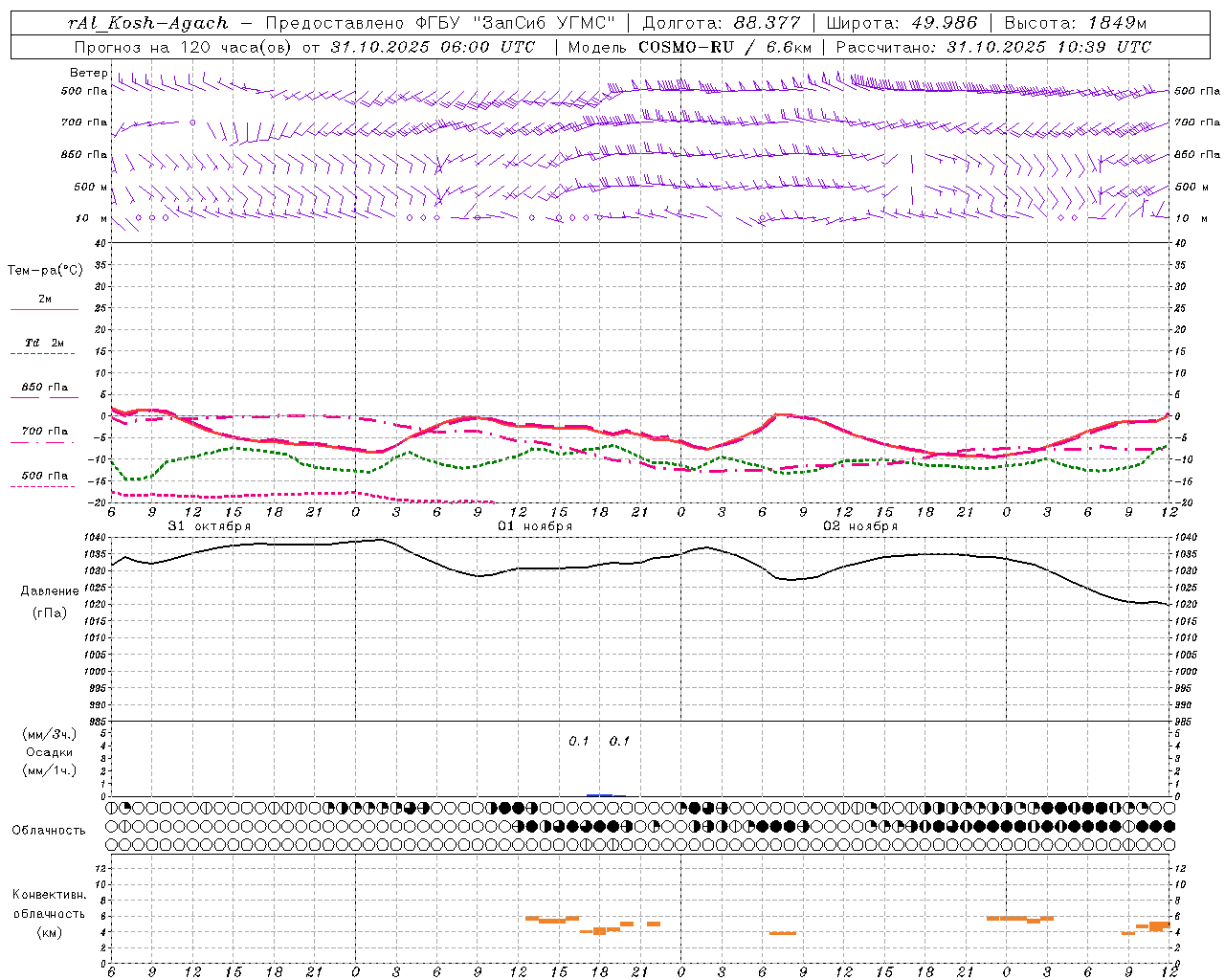Click the 'Широта: 49.986' header field
This screenshot has height=980, width=1225.
pyautogui.click(x=902, y=23)
